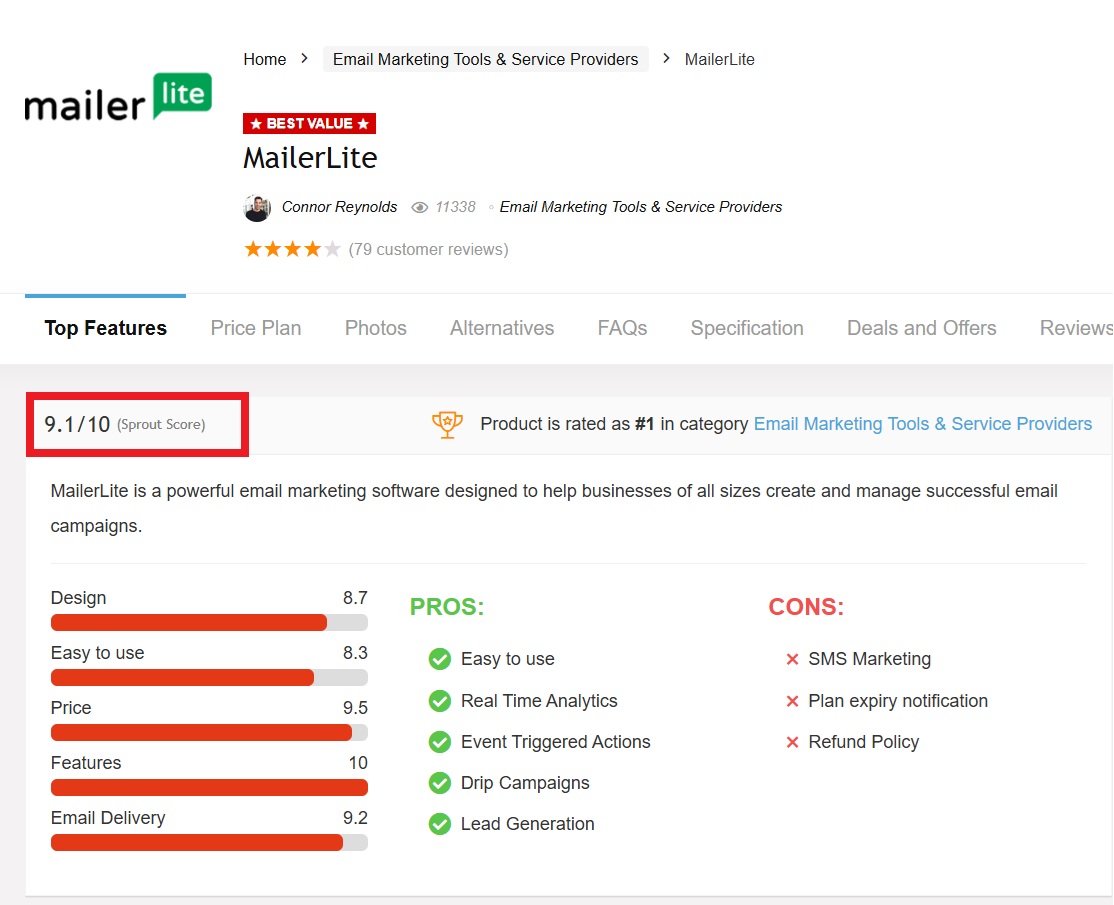Click the MailerLite logo image

118,97
